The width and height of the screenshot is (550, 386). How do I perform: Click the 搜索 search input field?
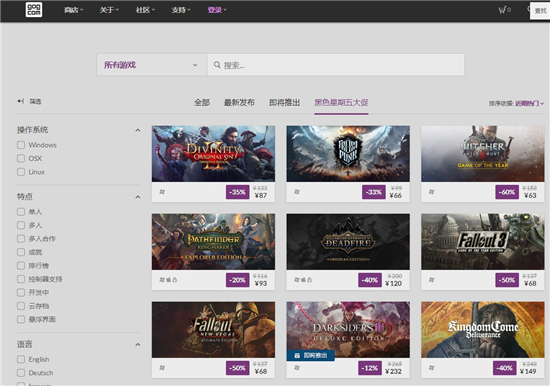336,65
